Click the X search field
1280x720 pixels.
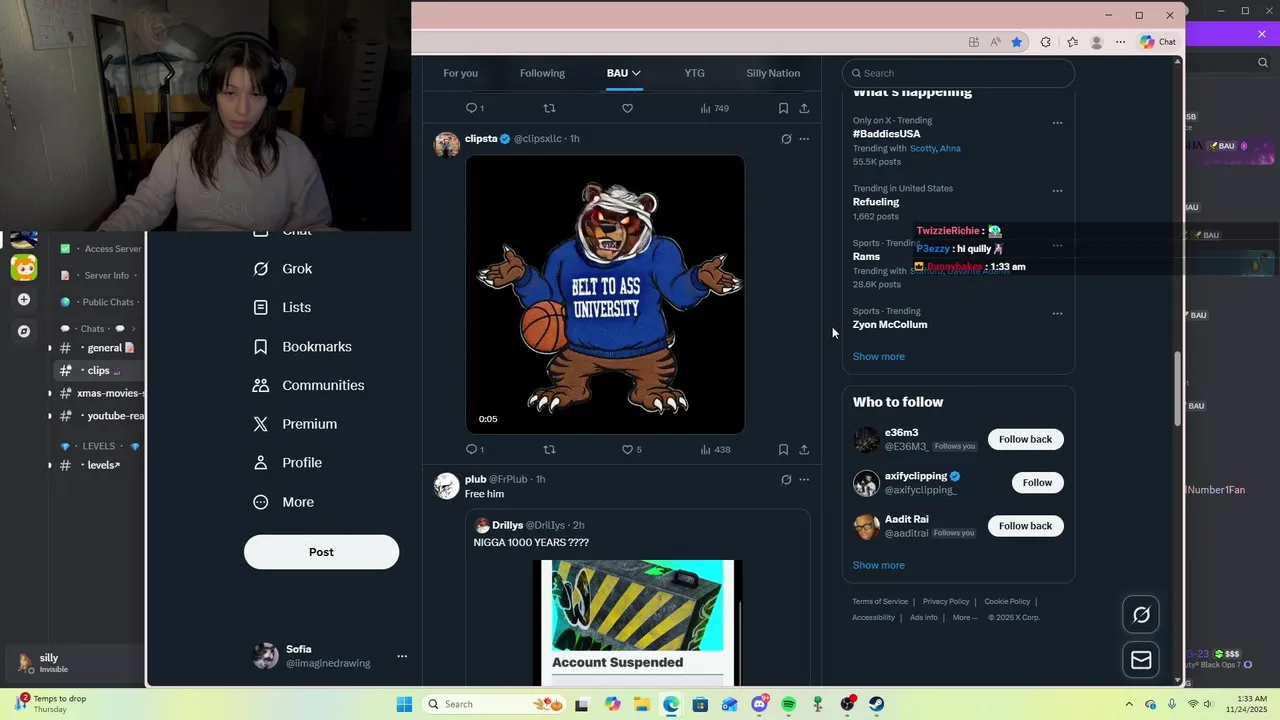(x=958, y=73)
